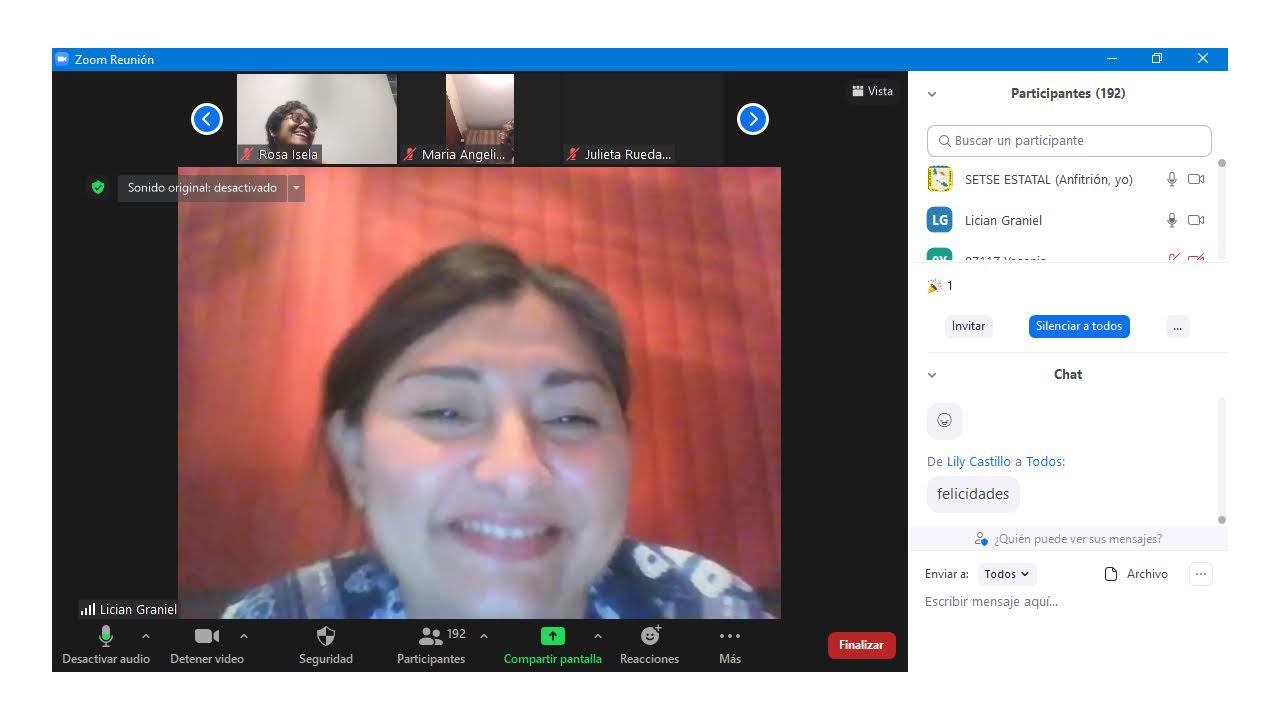This screenshot has height=720, width=1280.
Task: Click the Silenciar a todos button
Action: [1079, 326]
